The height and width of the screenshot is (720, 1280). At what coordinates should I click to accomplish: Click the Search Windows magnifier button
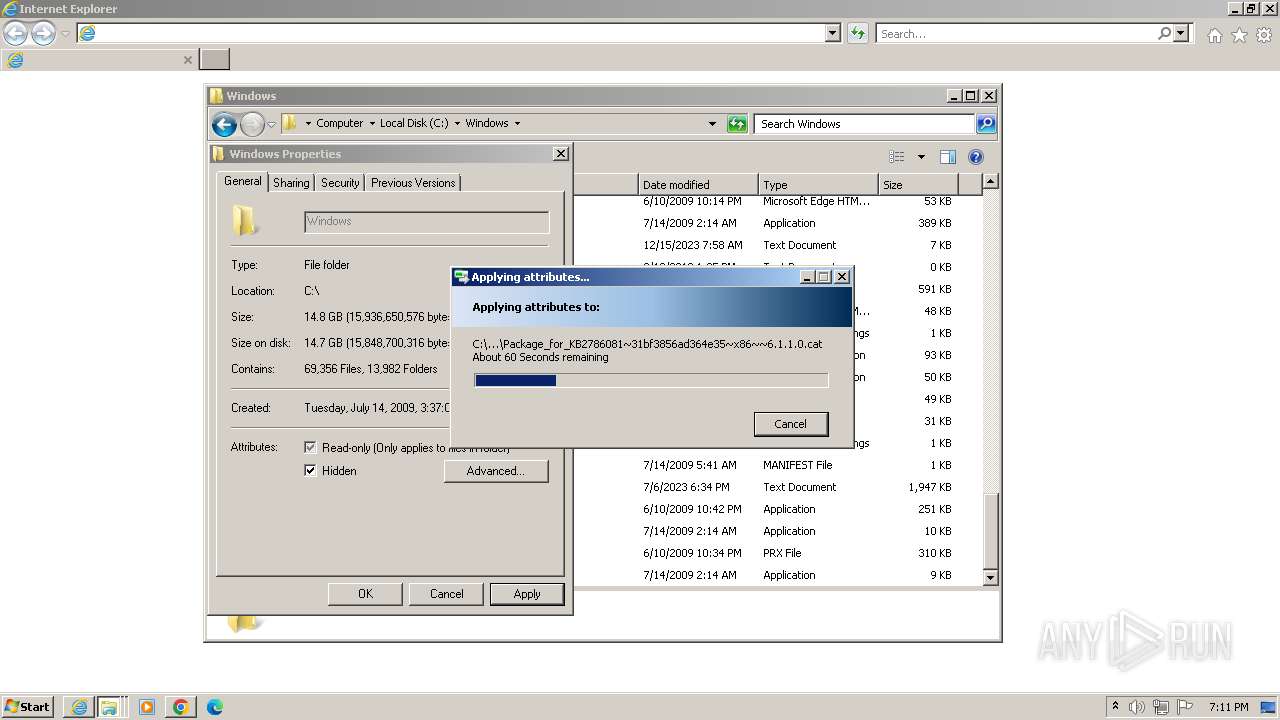986,124
